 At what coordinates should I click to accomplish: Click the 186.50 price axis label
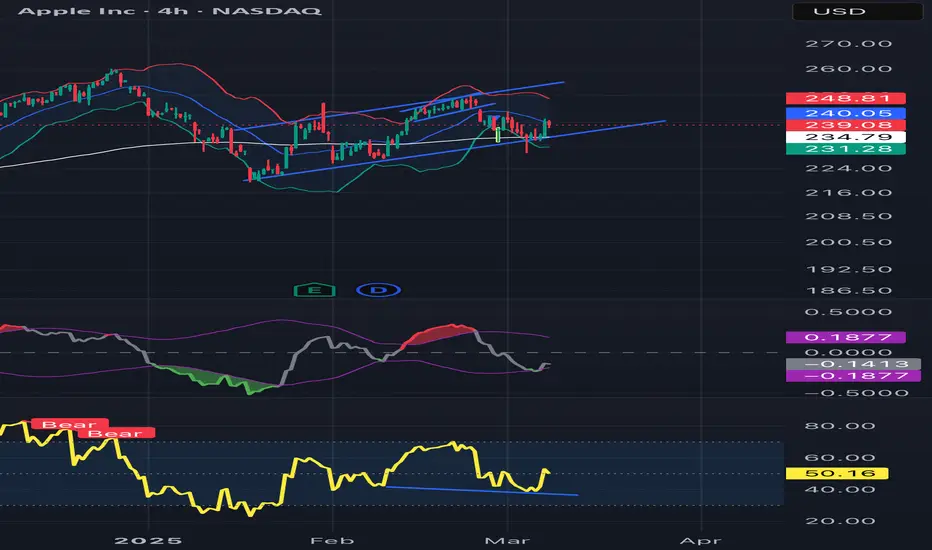tap(848, 291)
